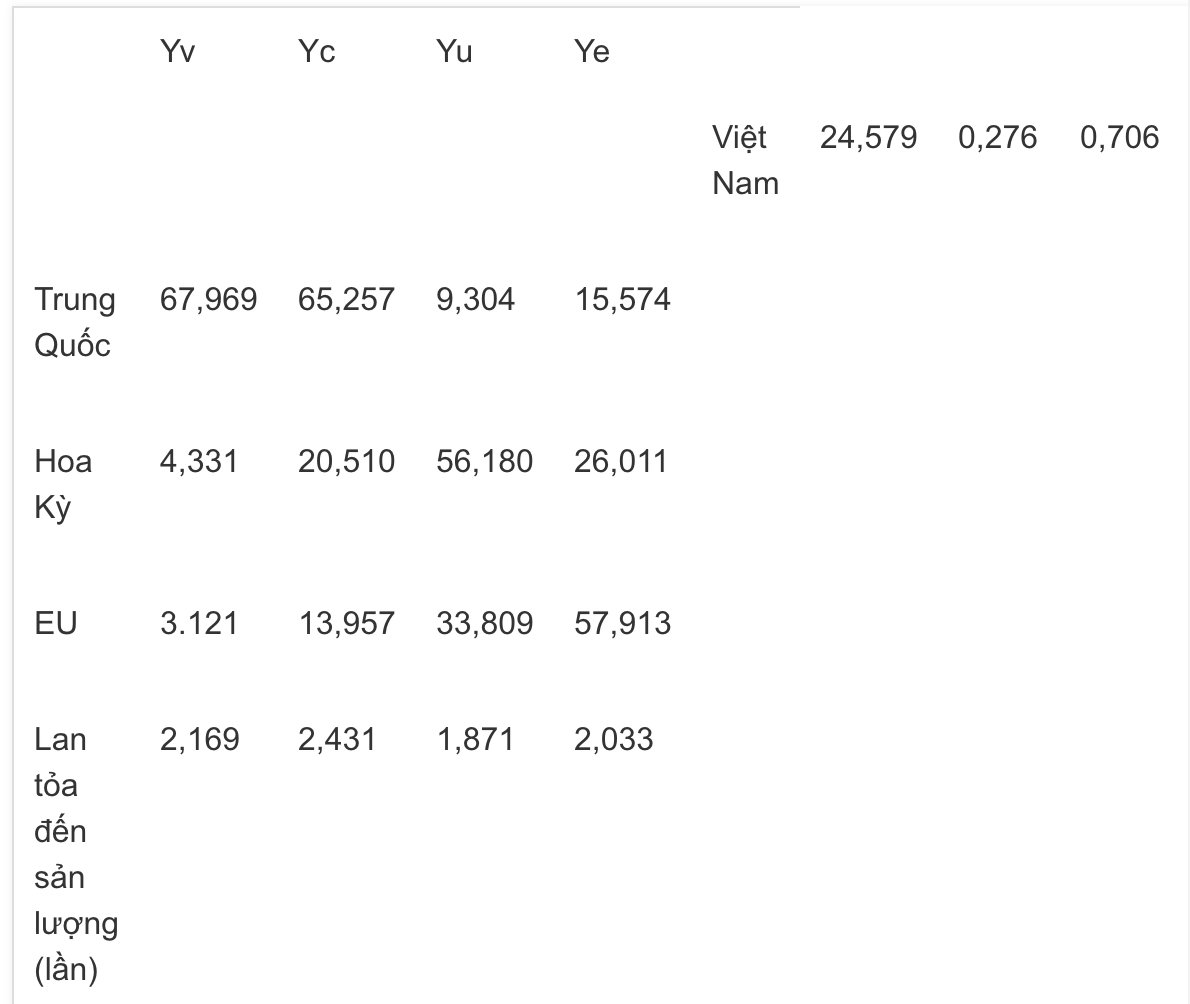Viewport: 1190px width, 1004px height.
Task: Click the EU row label
Action: pyautogui.click(x=56, y=624)
